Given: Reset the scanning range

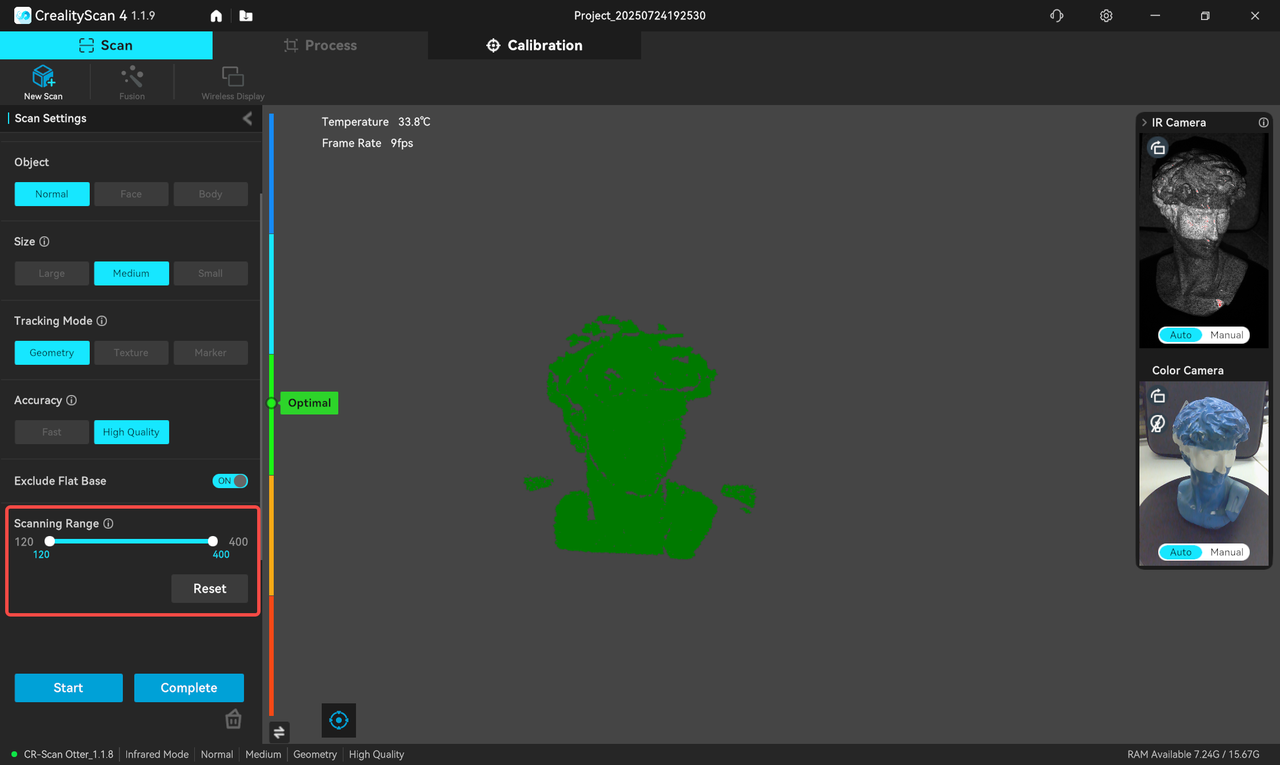Looking at the screenshot, I should pos(209,589).
